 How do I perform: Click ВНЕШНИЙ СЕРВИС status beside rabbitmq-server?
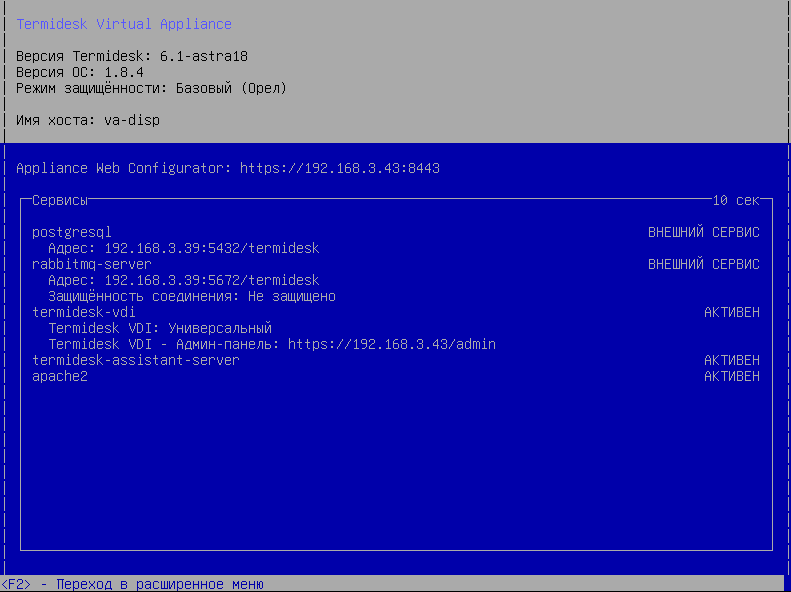[x=704, y=264]
